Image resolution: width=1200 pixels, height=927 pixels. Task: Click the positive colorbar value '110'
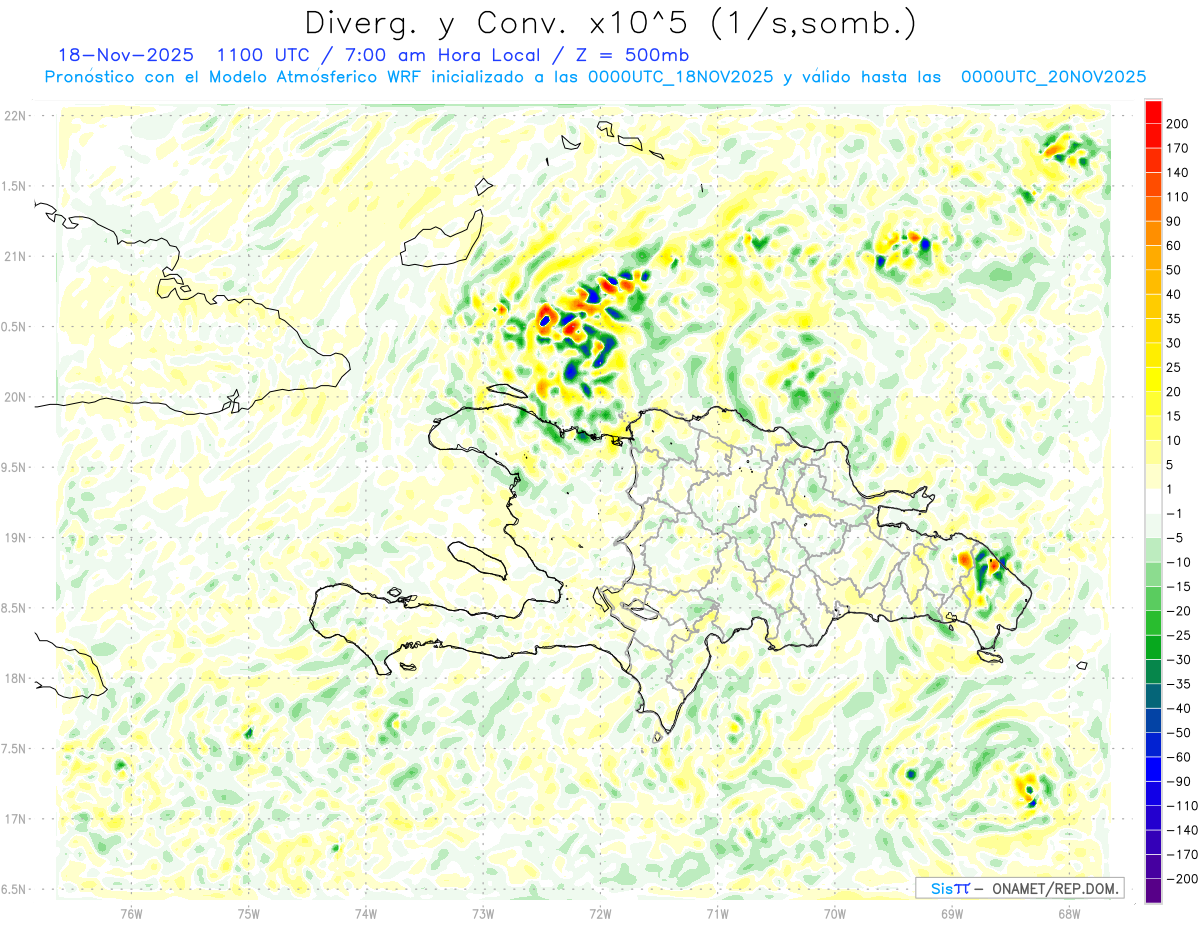(x=1177, y=196)
